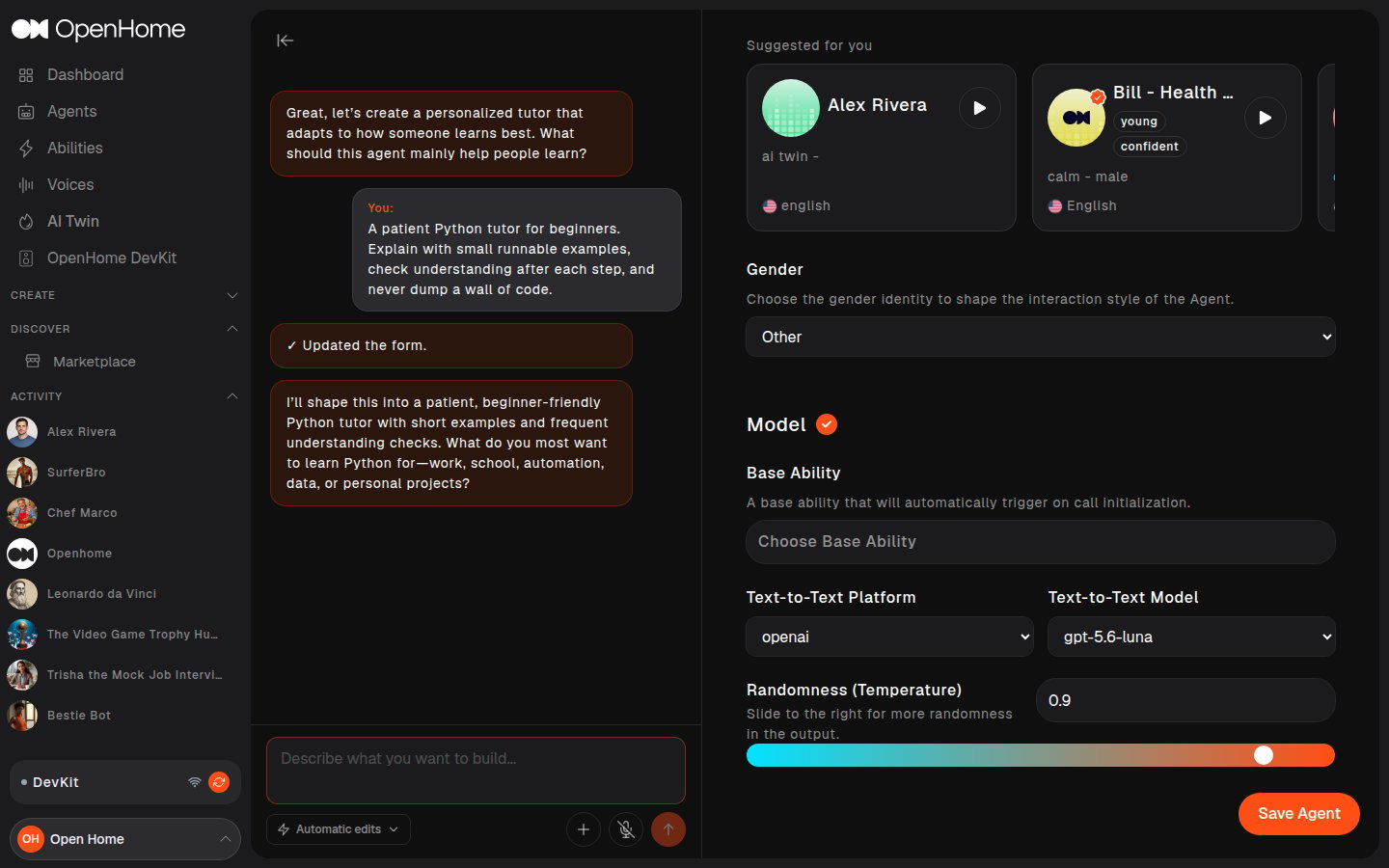
Task: Click Choose Base Ability field
Action: pyautogui.click(x=1041, y=542)
